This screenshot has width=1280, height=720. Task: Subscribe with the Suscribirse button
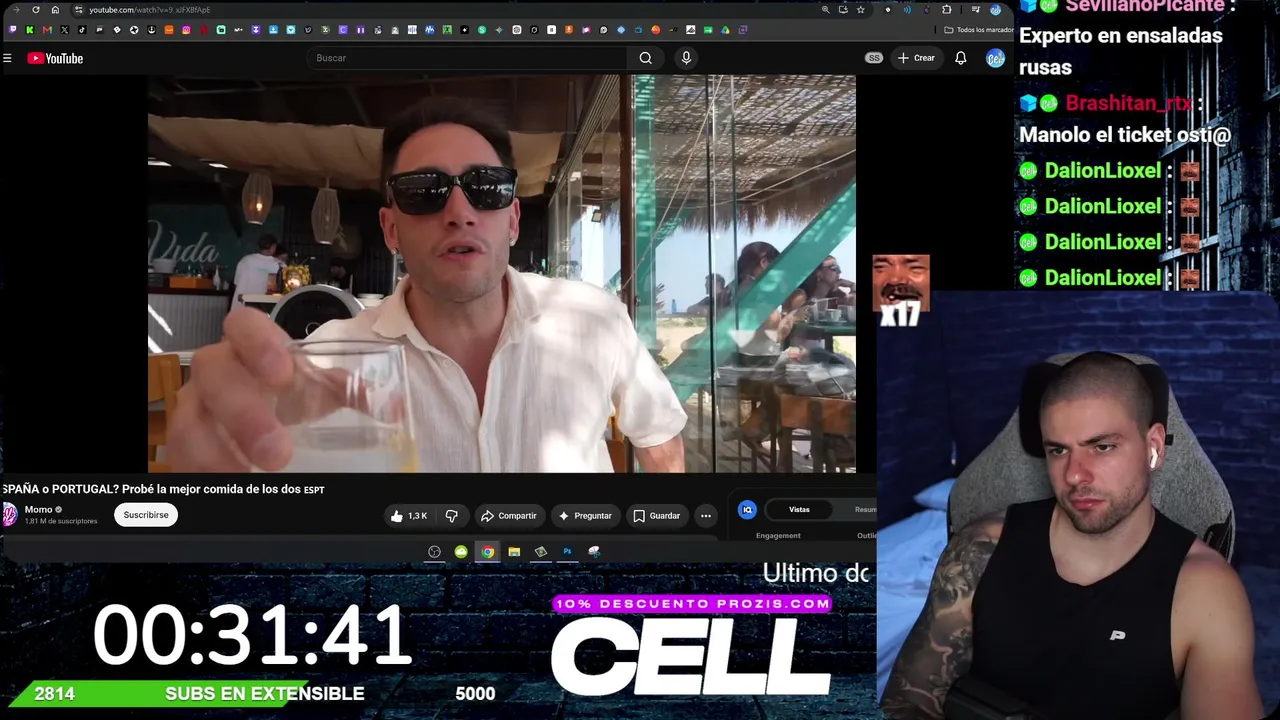tap(146, 515)
